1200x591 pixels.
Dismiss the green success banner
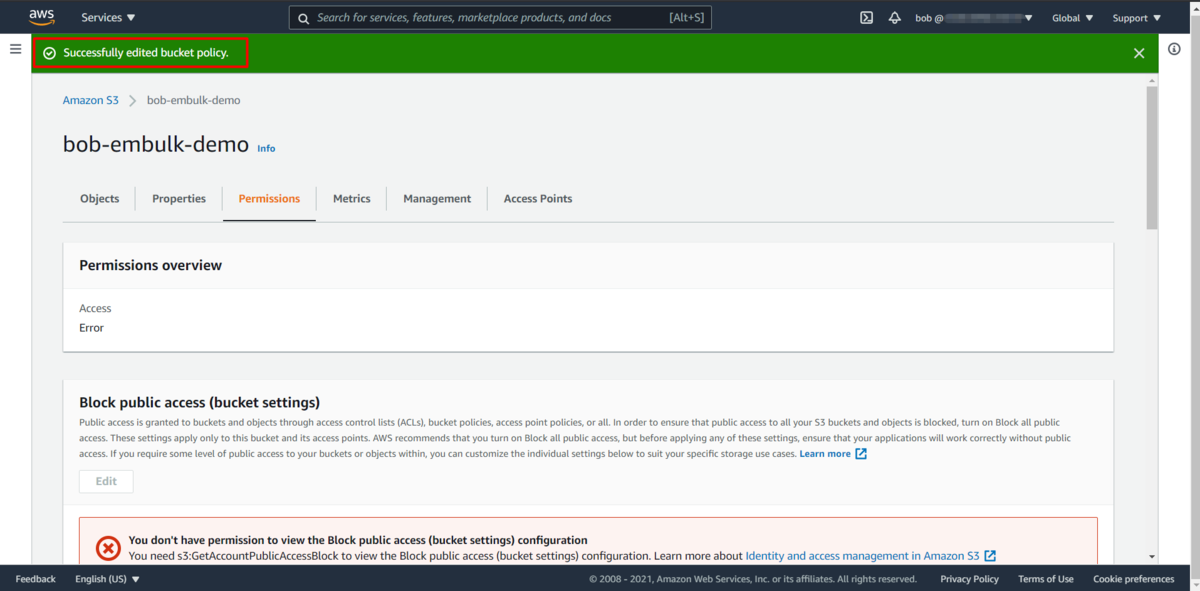[1139, 53]
